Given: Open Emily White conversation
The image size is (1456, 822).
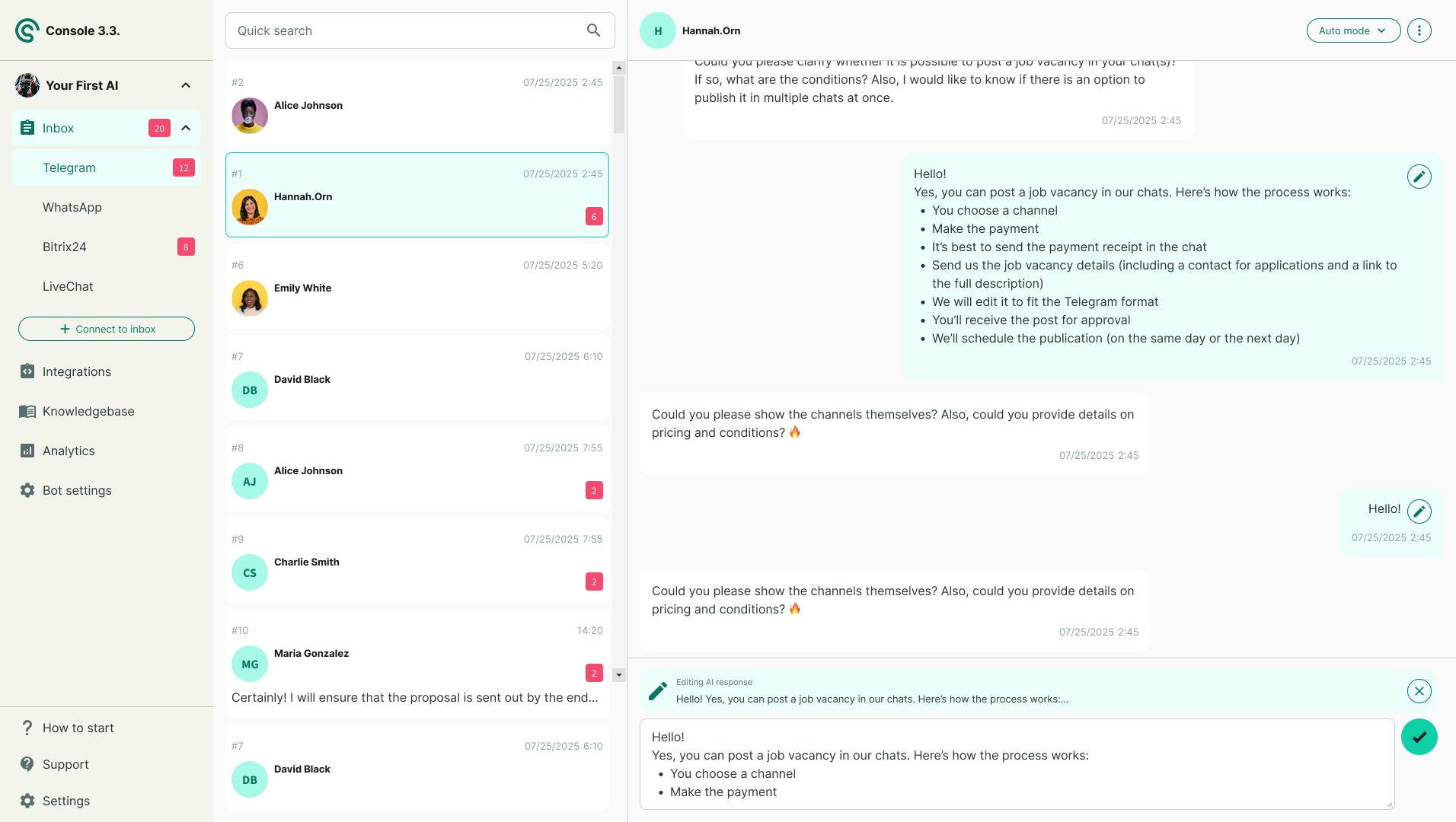Looking at the screenshot, I should pos(417,287).
